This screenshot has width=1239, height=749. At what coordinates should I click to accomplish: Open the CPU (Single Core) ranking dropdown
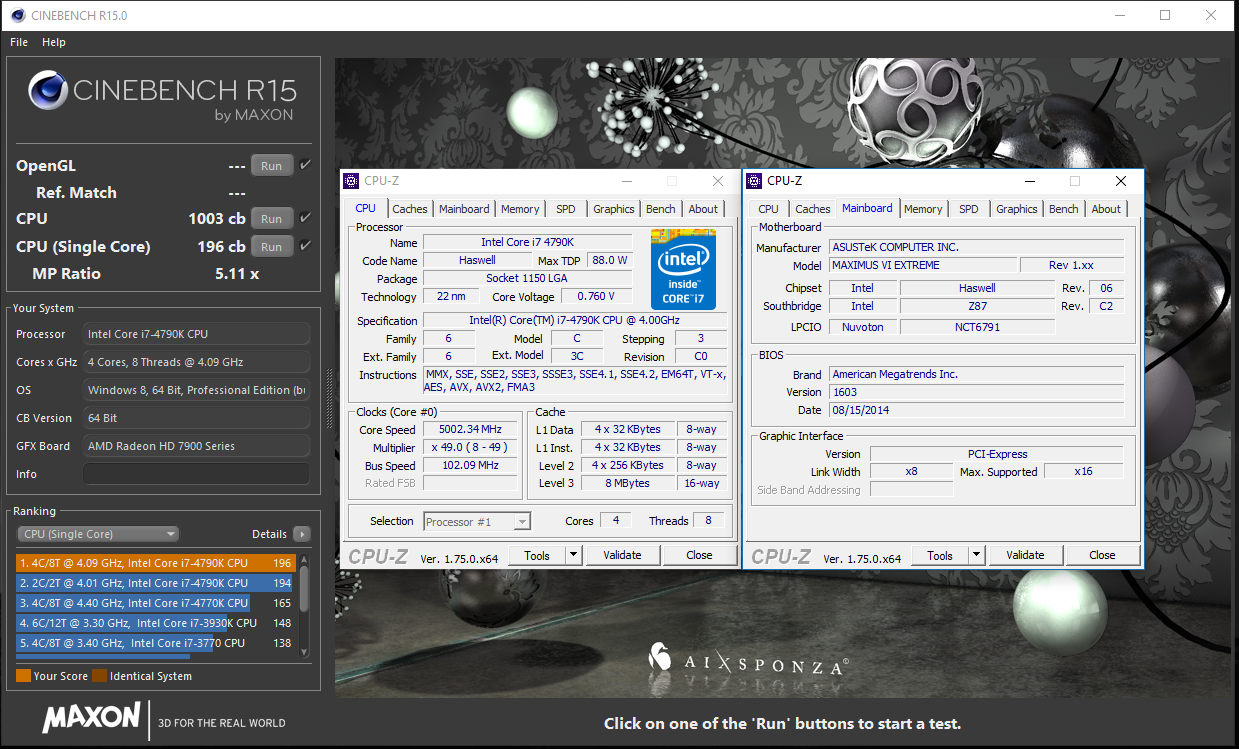(x=99, y=534)
